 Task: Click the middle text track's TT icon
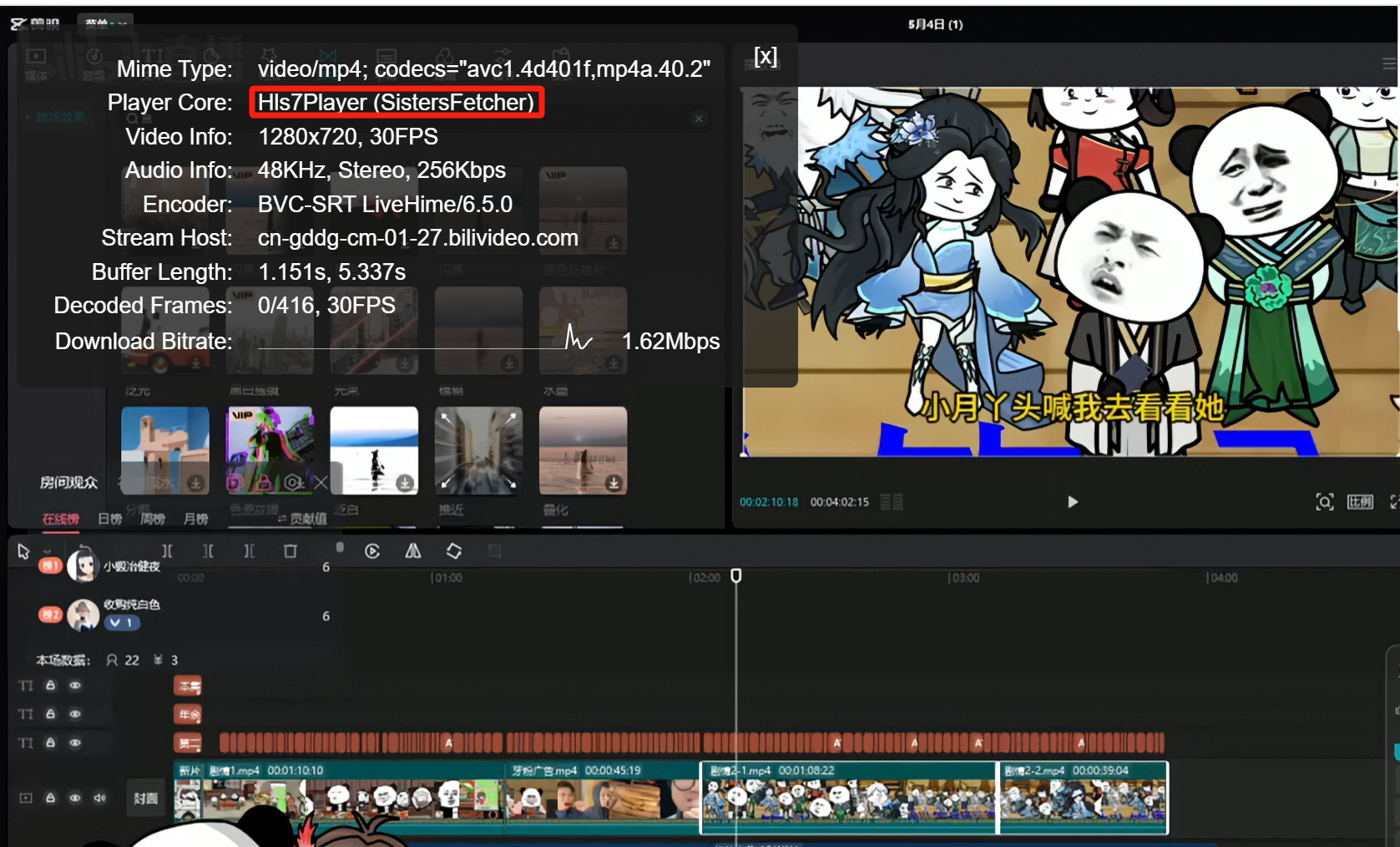(x=26, y=714)
